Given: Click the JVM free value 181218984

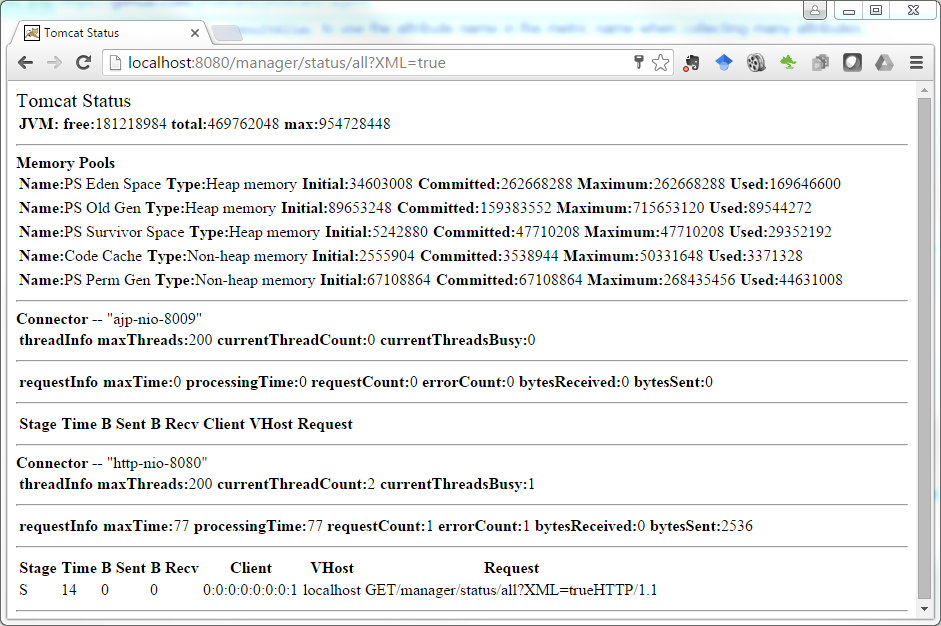Looking at the screenshot, I should 131,124.
